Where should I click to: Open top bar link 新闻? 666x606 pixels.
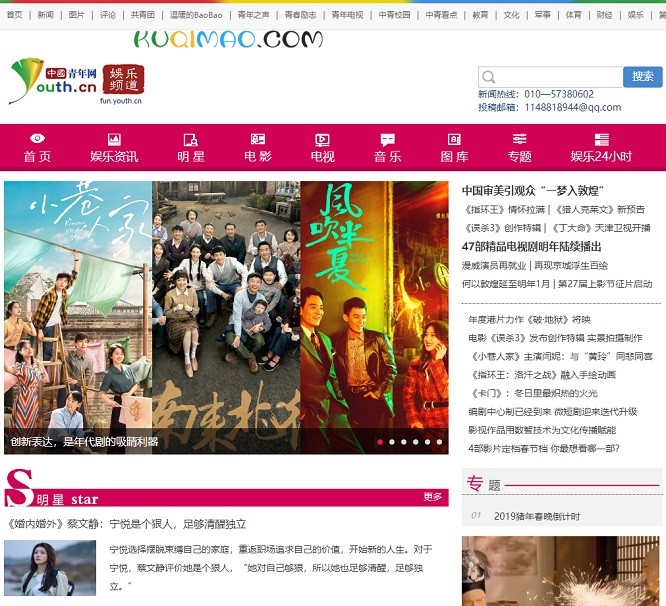(x=45, y=15)
